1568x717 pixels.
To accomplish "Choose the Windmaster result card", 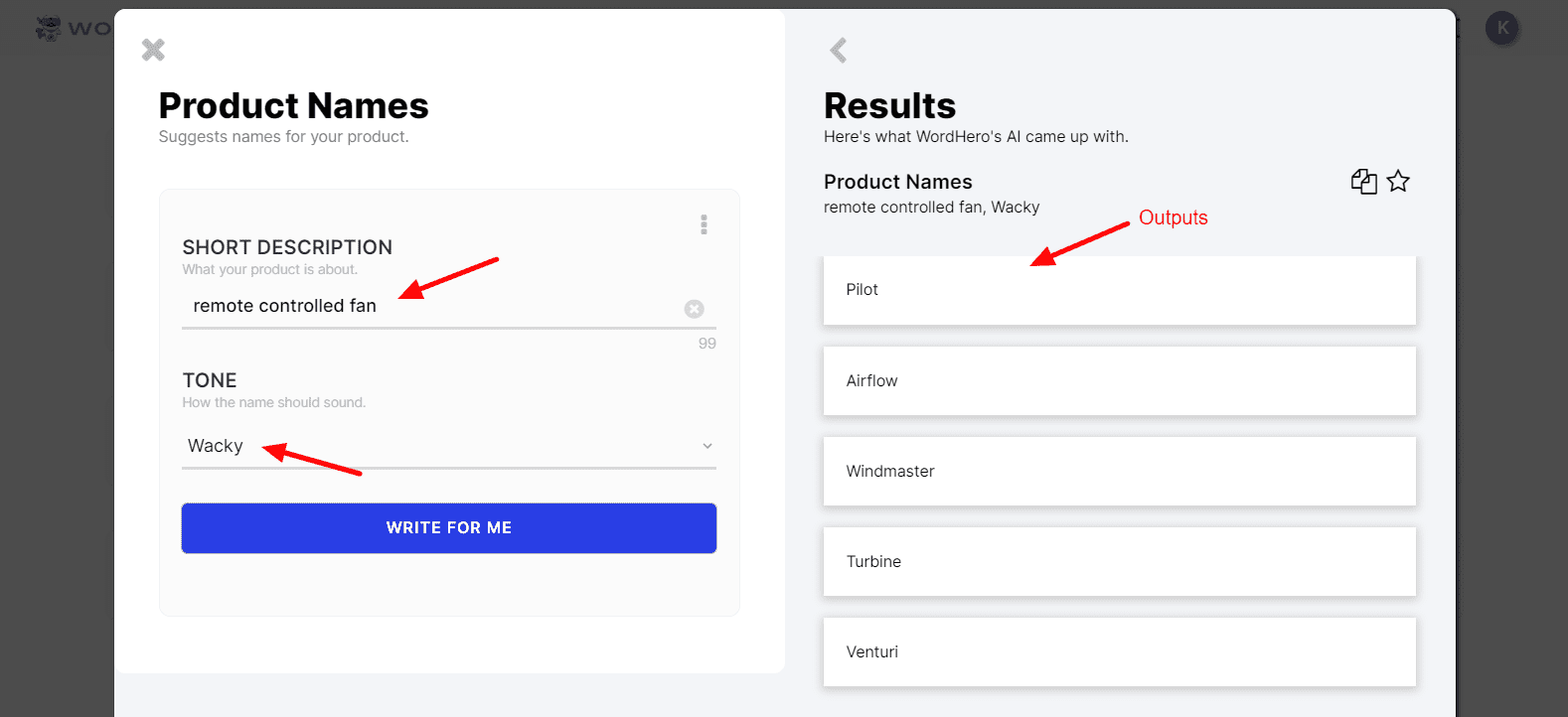I will point(1119,472).
